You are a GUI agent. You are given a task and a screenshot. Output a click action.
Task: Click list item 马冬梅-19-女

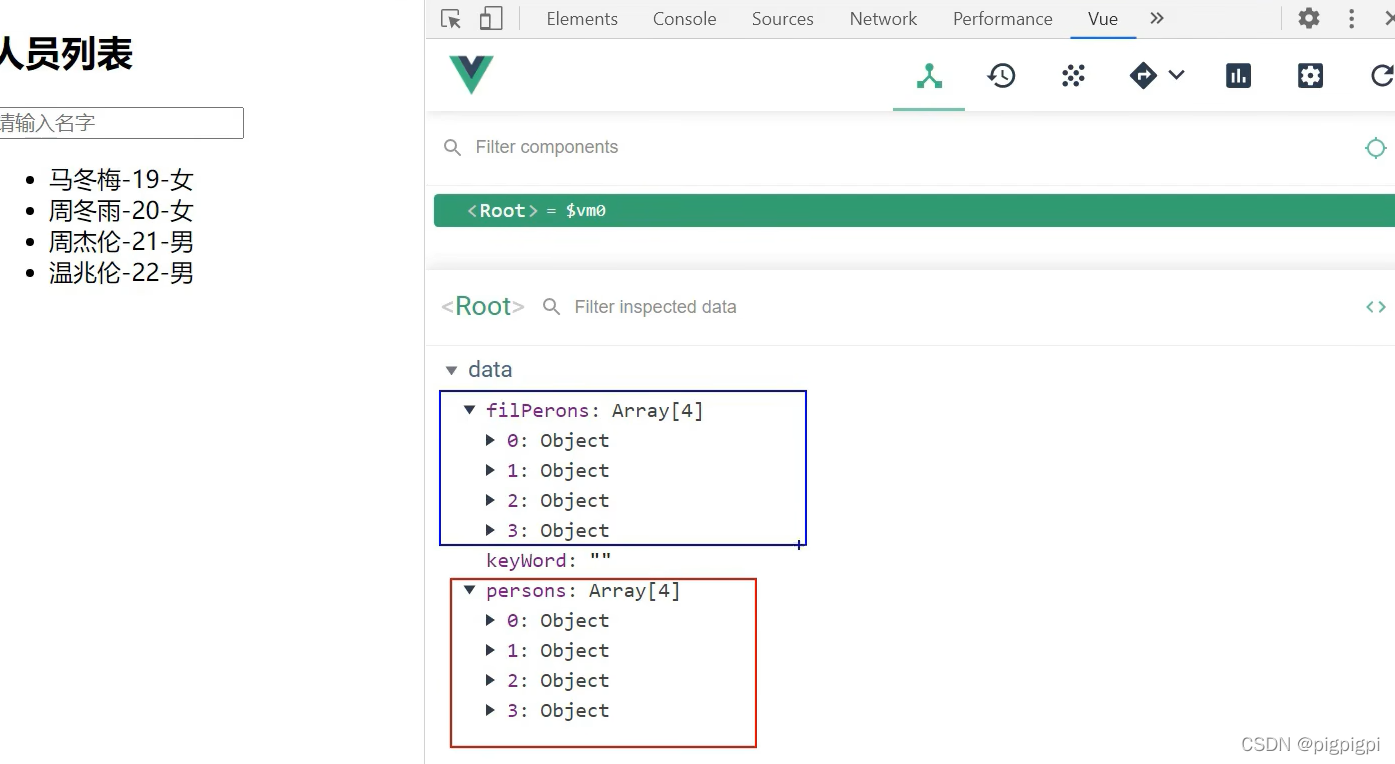121,180
